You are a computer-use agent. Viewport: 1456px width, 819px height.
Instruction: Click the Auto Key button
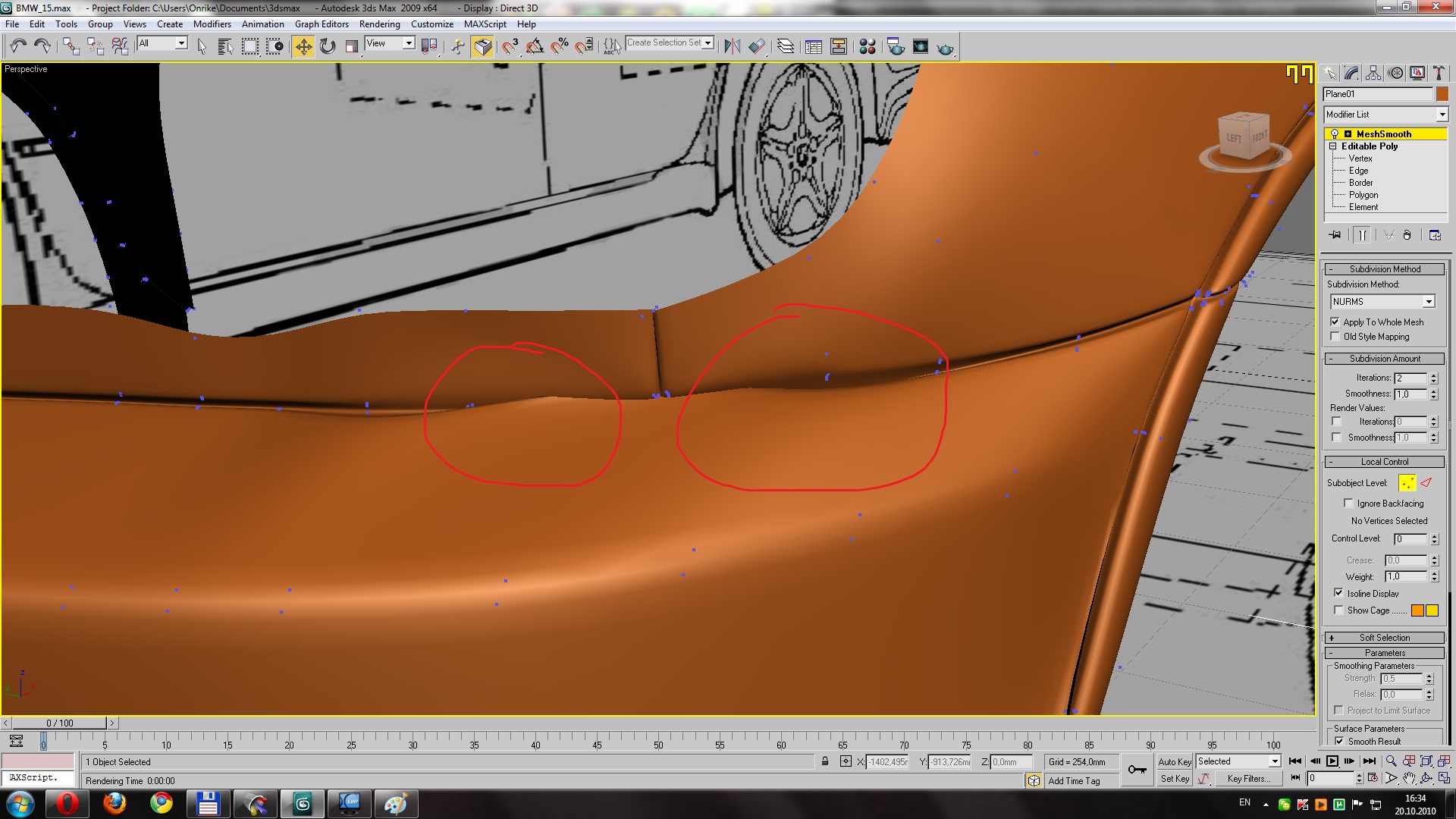click(x=1174, y=761)
